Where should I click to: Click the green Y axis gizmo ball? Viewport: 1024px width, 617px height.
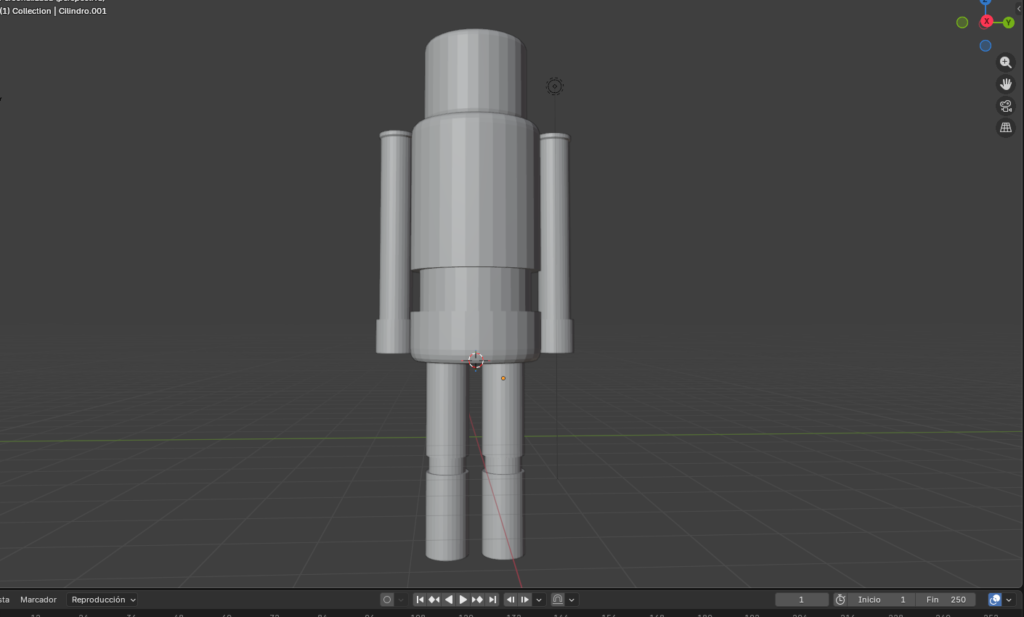coord(1008,23)
